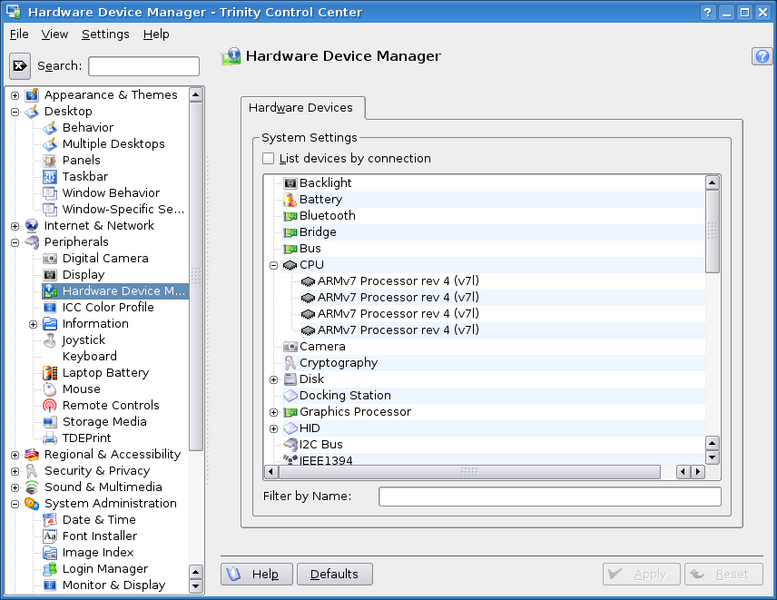
Task: Click the Taskbar icon in sidebar
Action: [50, 176]
